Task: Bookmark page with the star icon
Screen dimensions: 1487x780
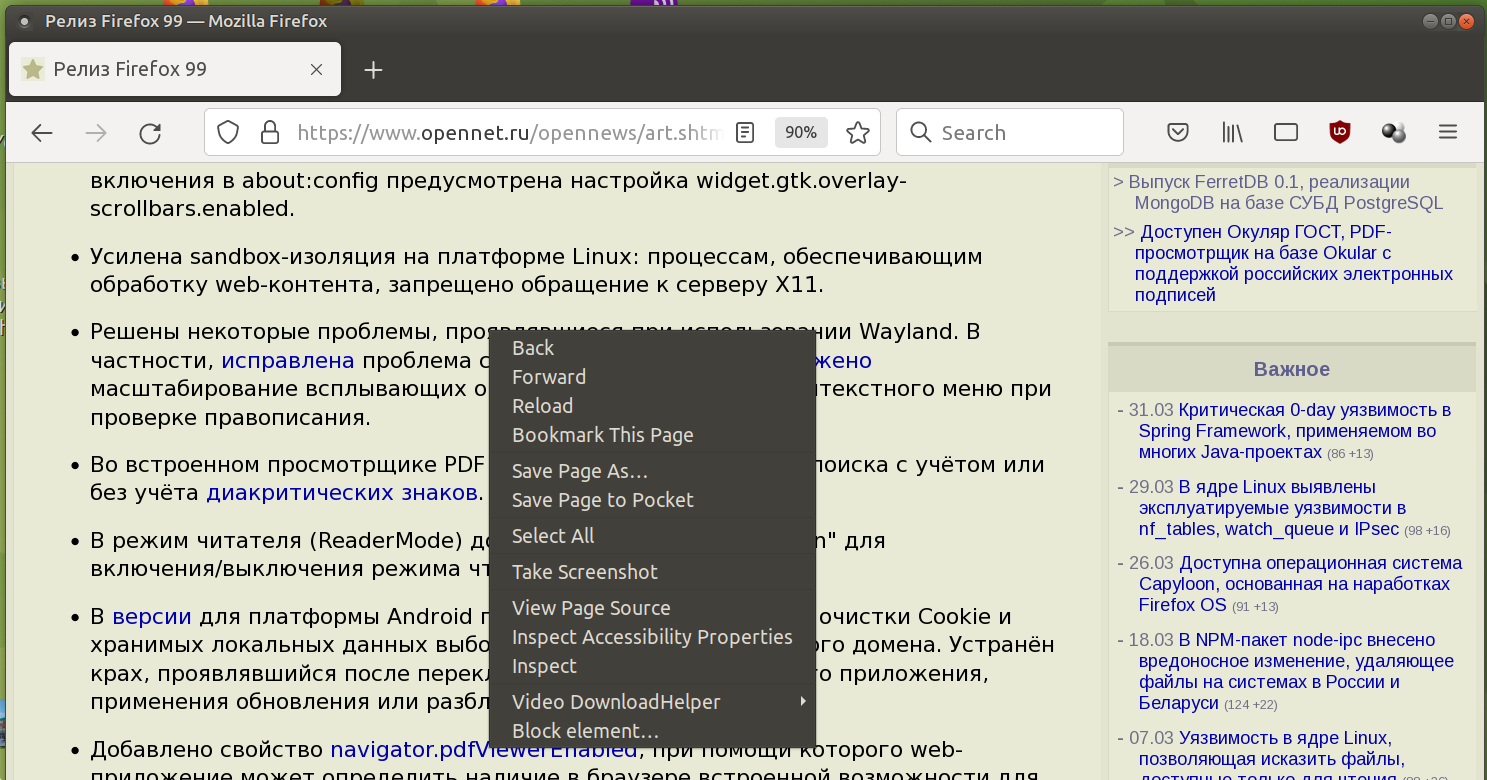Action: point(857,133)
